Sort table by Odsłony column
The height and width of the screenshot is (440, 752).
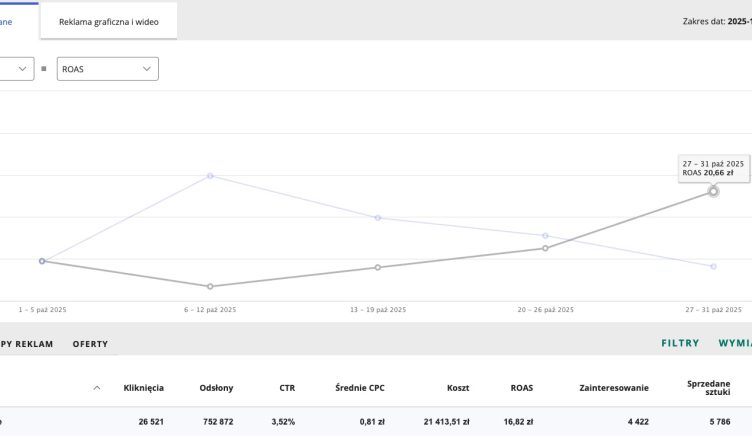click(x=216, y=387)
